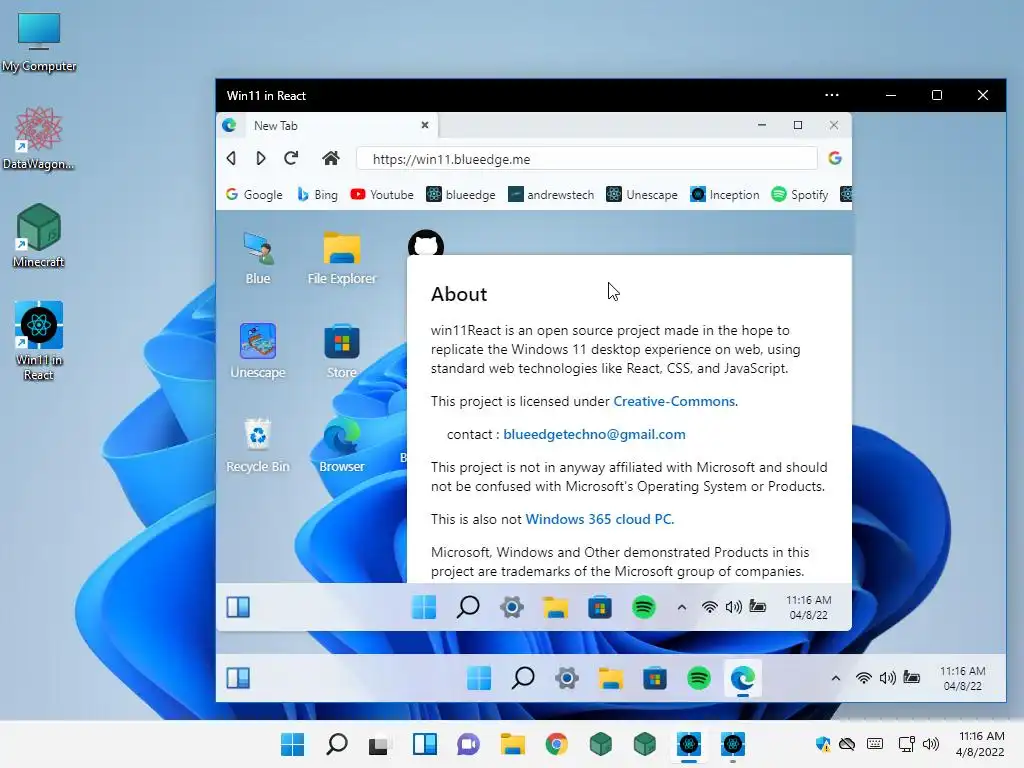The image size is (1024, 768).
Task: Open the Google bookmark
Action: pos(254,195)
